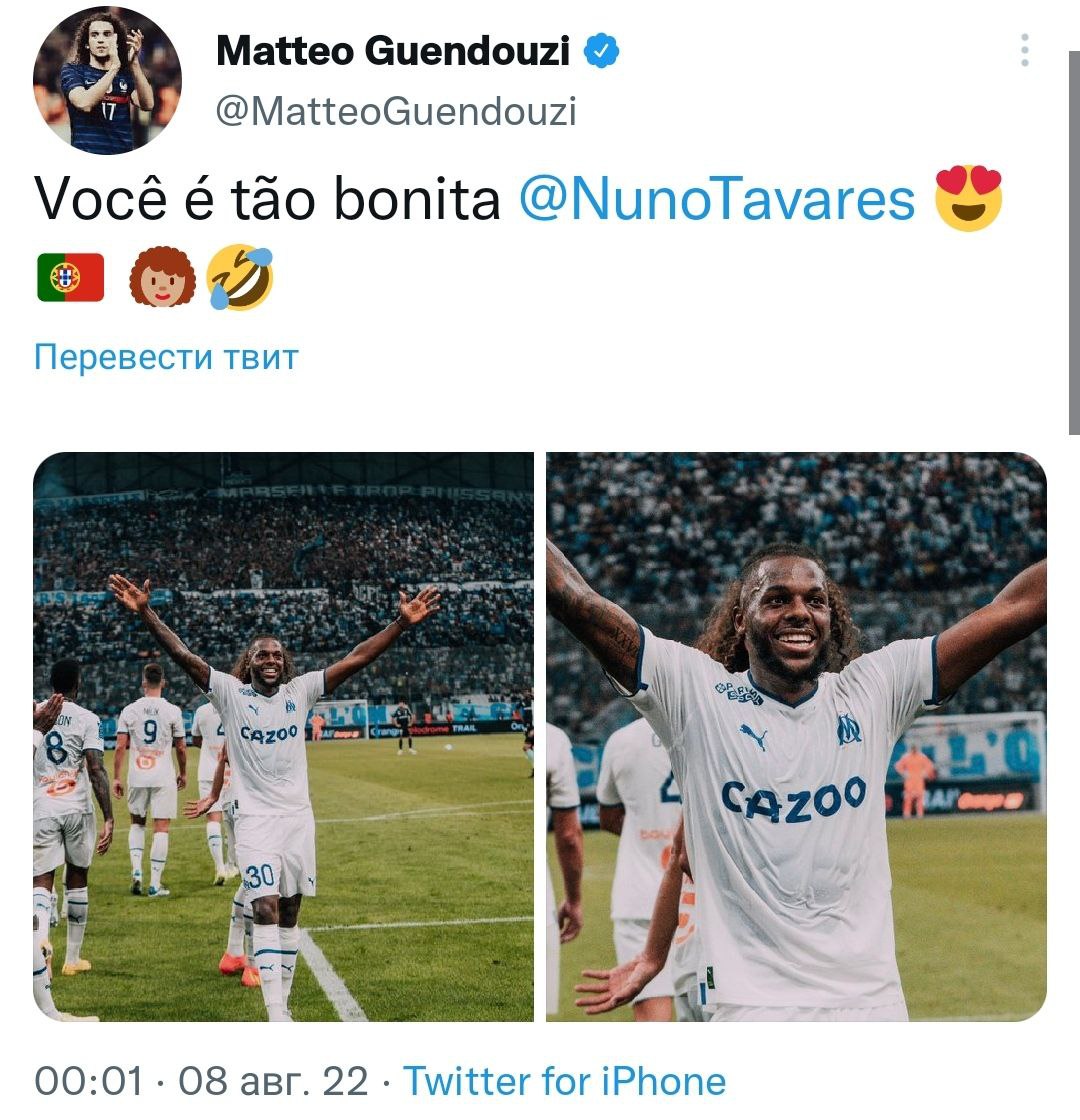Open the Twitter for iPhone source link
Image resolution: width=1080 pixels, height=1120 pixels.
(565, 1081)
